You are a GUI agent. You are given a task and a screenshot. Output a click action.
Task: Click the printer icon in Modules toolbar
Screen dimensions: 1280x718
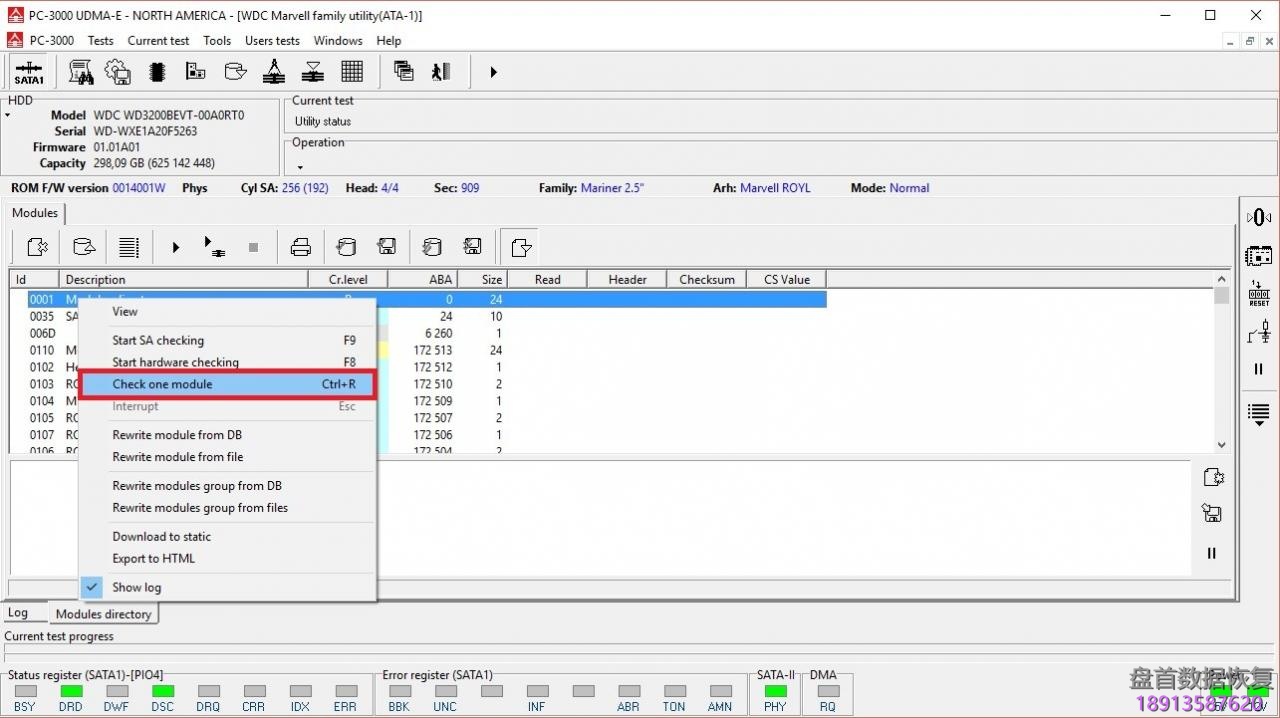(300, 247)
